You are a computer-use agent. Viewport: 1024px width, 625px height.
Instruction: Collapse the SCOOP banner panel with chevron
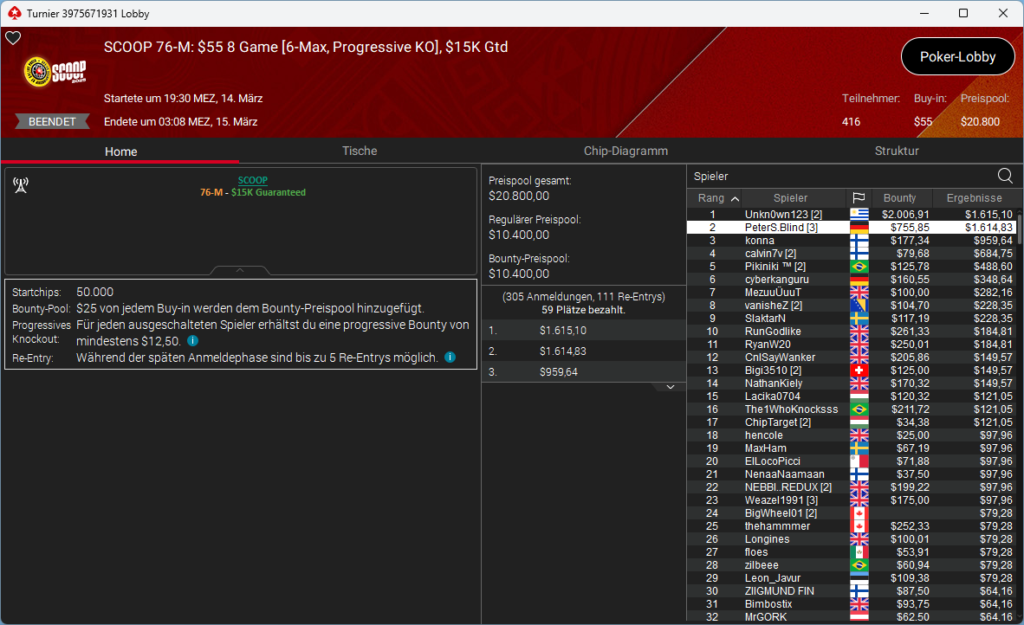(x=240, y=270)
